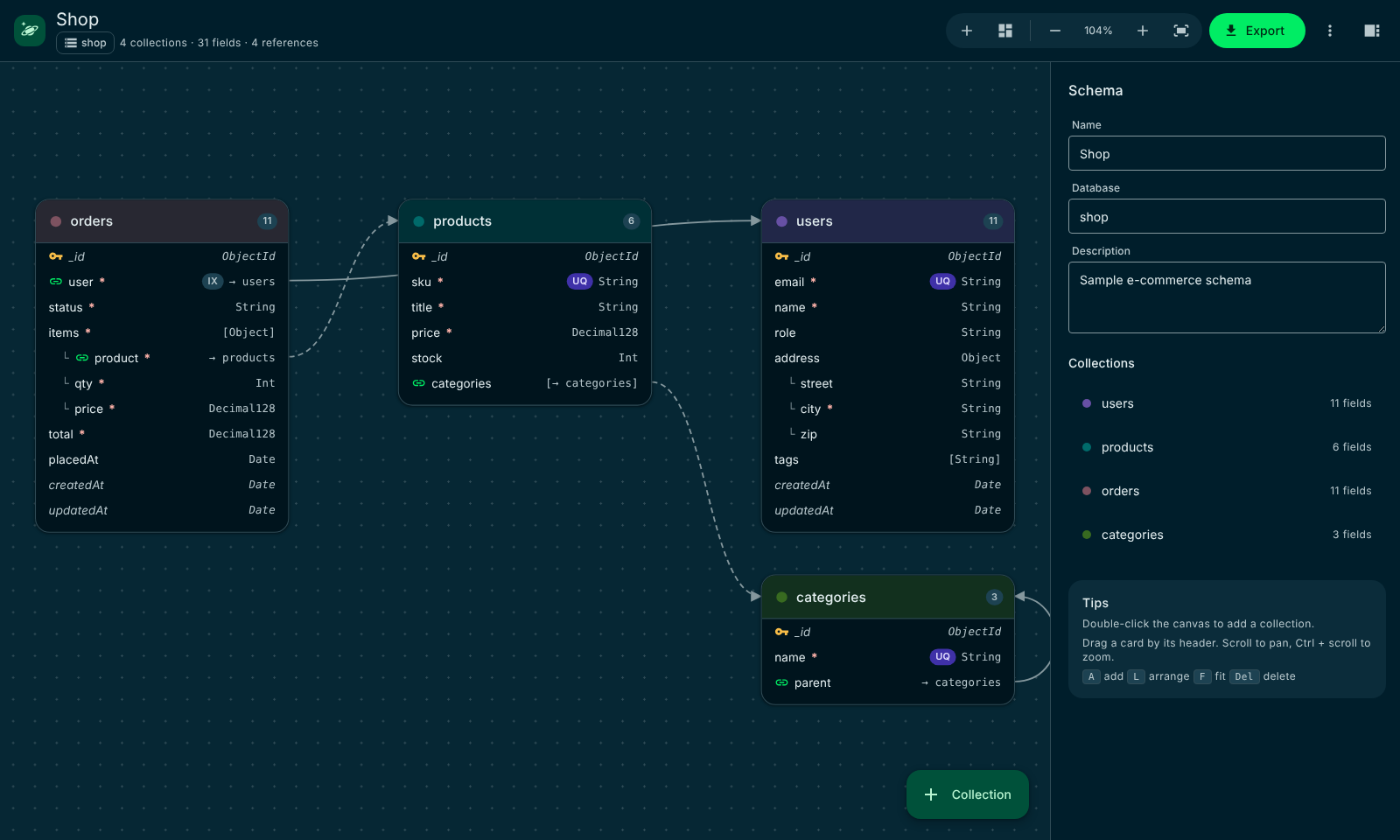1400x840 pixels.
Task: Click the Database input field
Action: coord(1227,216)
